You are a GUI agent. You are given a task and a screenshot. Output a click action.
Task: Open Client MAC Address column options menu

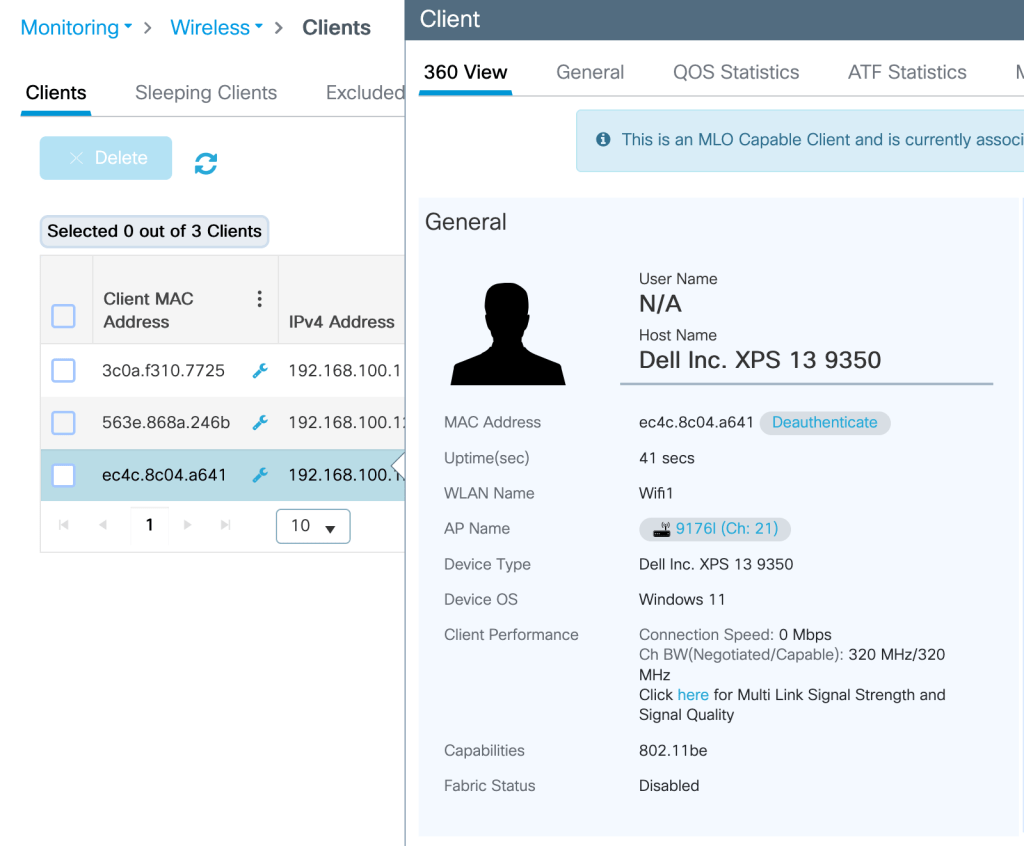click(x=259, y=299)
